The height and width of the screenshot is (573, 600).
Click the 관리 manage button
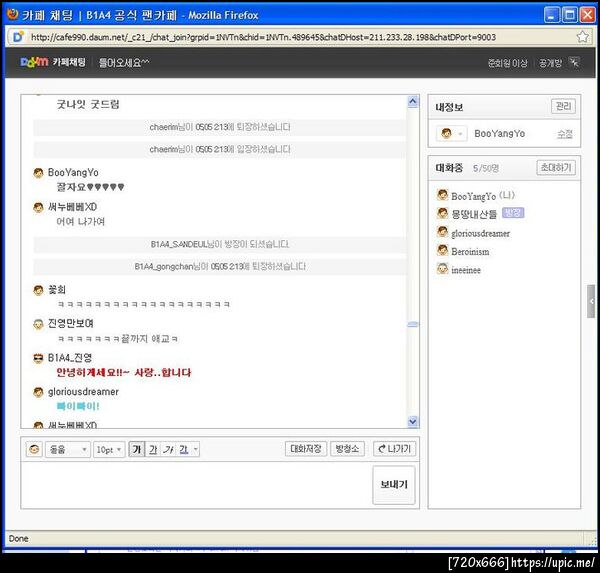[563, 106]
